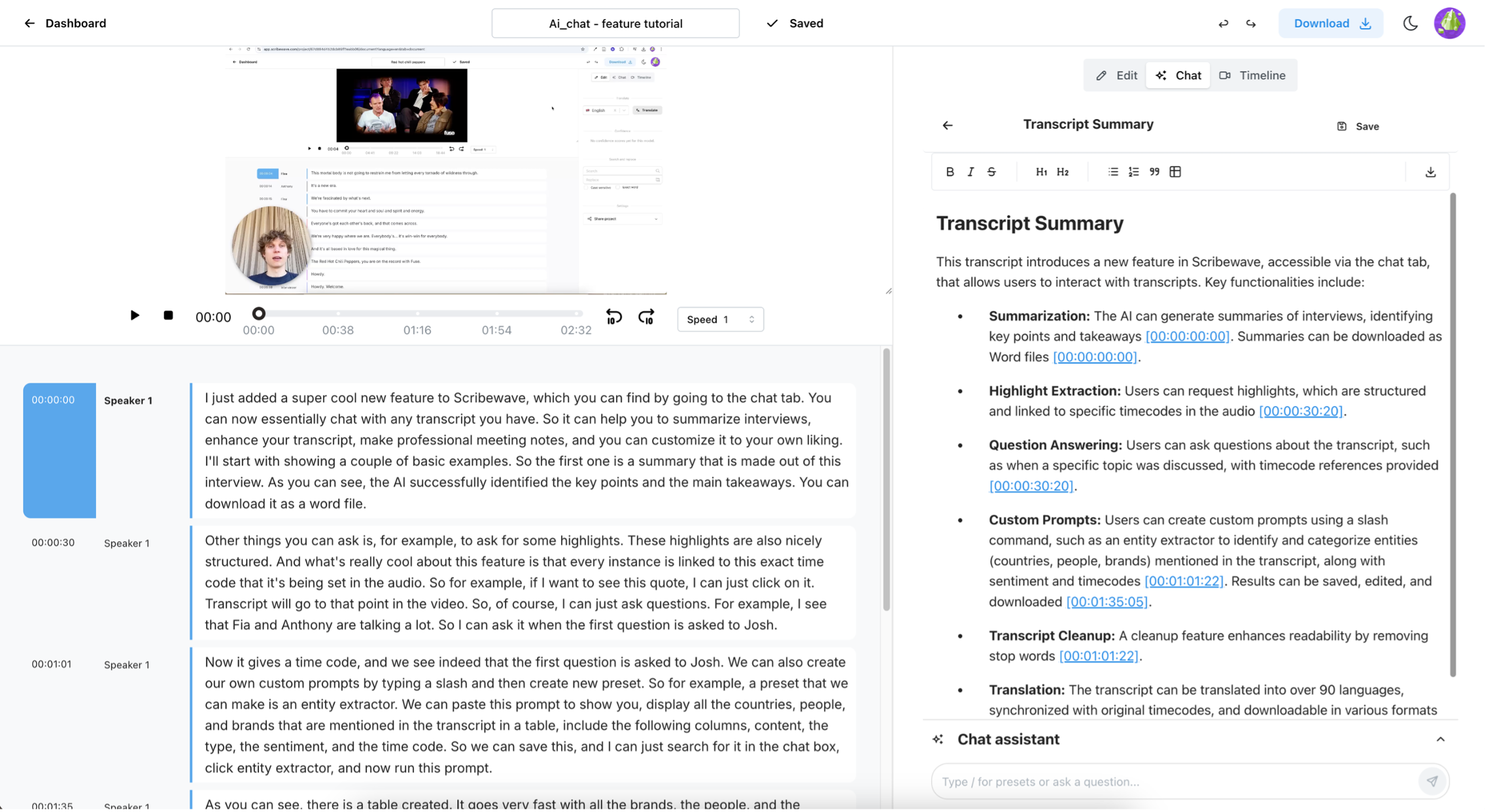Screen dimensions: 1489x812
Task: Apply Heading 1 style
Action: pyautogui.click(x=1041, y=172)
